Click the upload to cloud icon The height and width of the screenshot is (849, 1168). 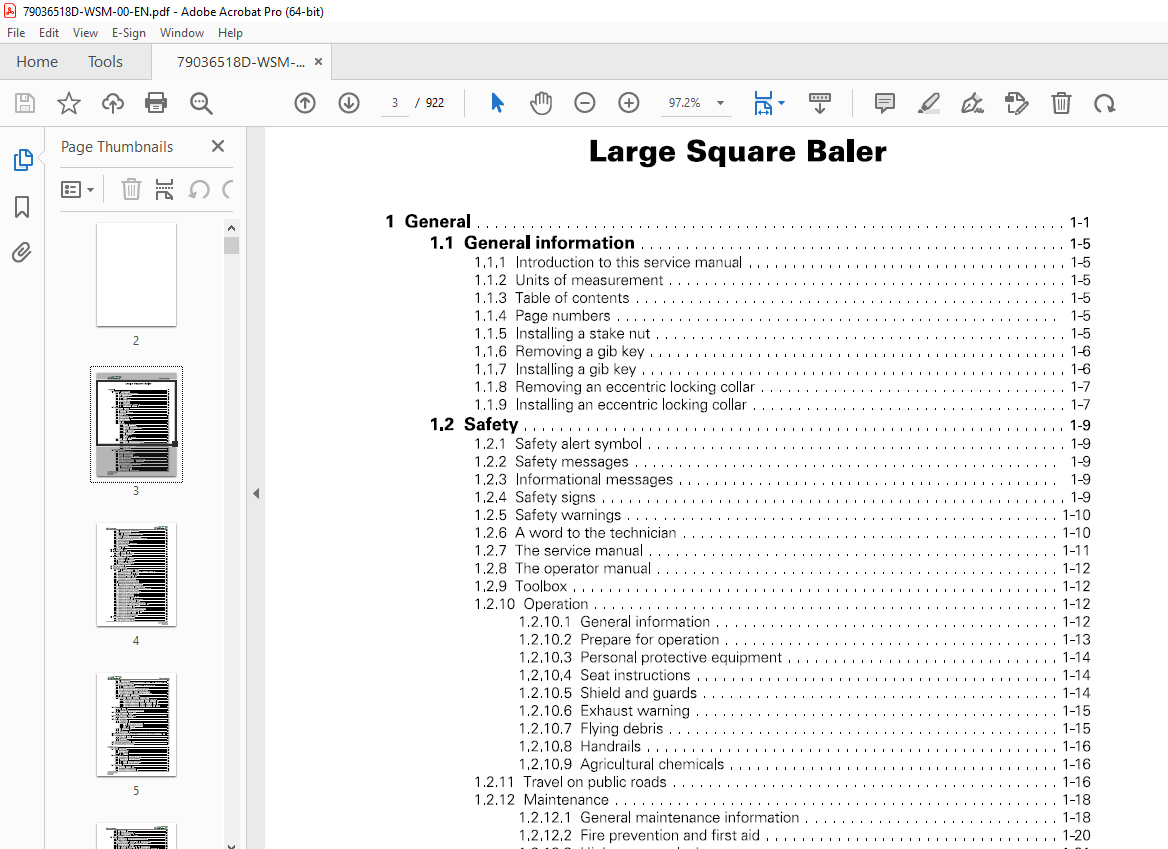tap(112, 103)
